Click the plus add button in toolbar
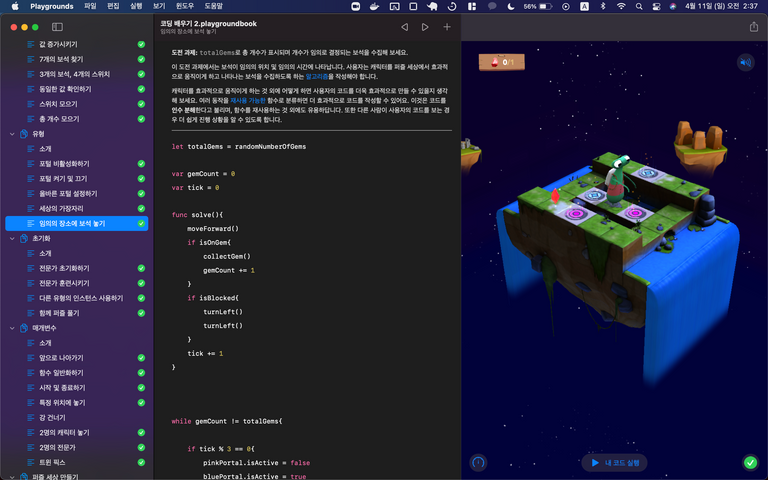The image size is (768, 480). pyautogui.click(x=447, y=27)
